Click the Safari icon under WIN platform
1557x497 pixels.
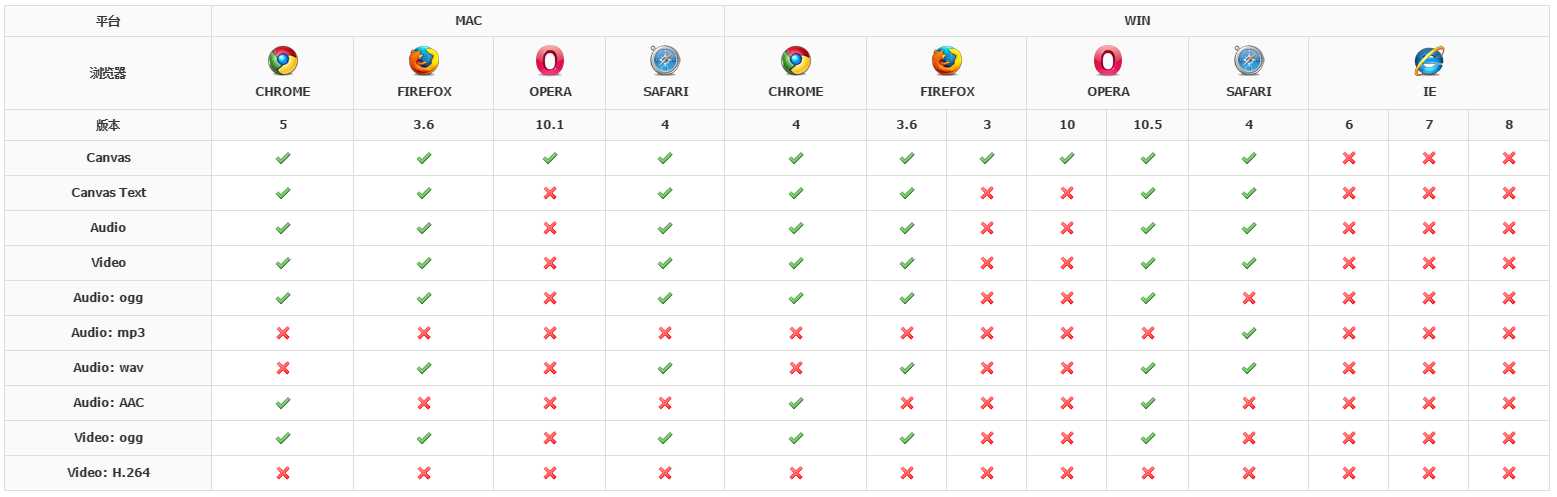point(1248,62)
